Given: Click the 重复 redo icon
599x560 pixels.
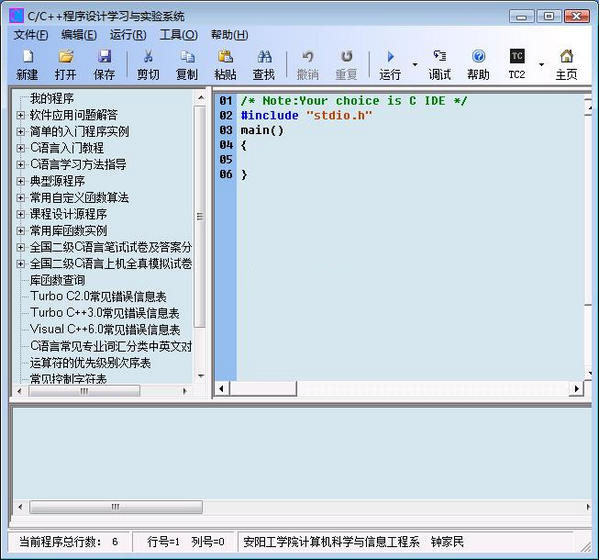Looking at the screenshot, I should (346, 57).
